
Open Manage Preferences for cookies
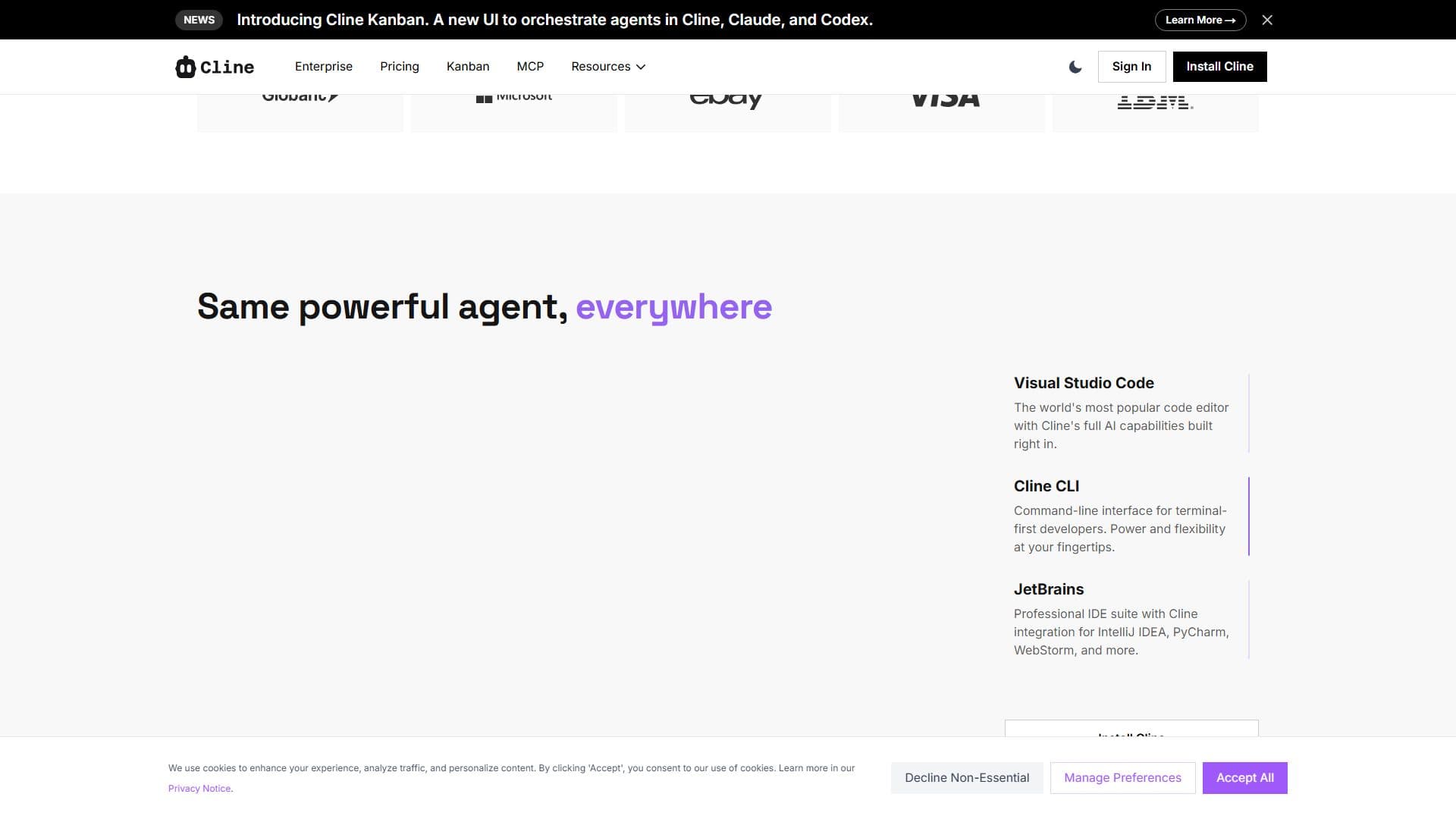click(x=1122, y=778)
